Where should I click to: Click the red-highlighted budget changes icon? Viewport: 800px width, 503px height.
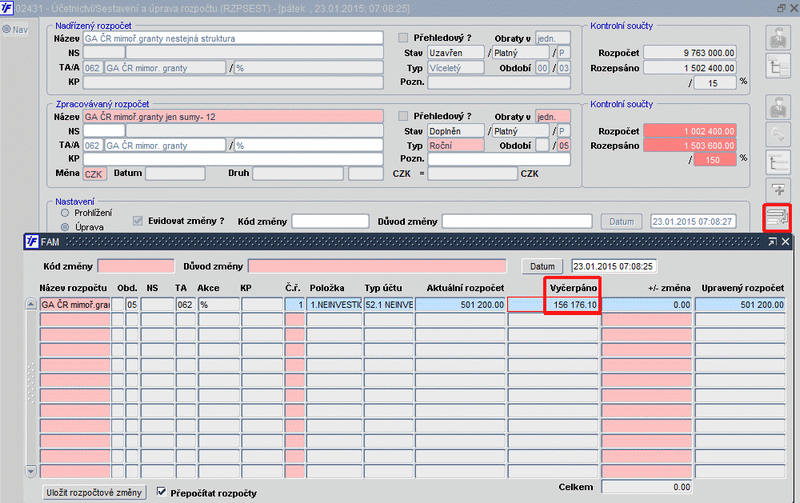pos(776,219)
